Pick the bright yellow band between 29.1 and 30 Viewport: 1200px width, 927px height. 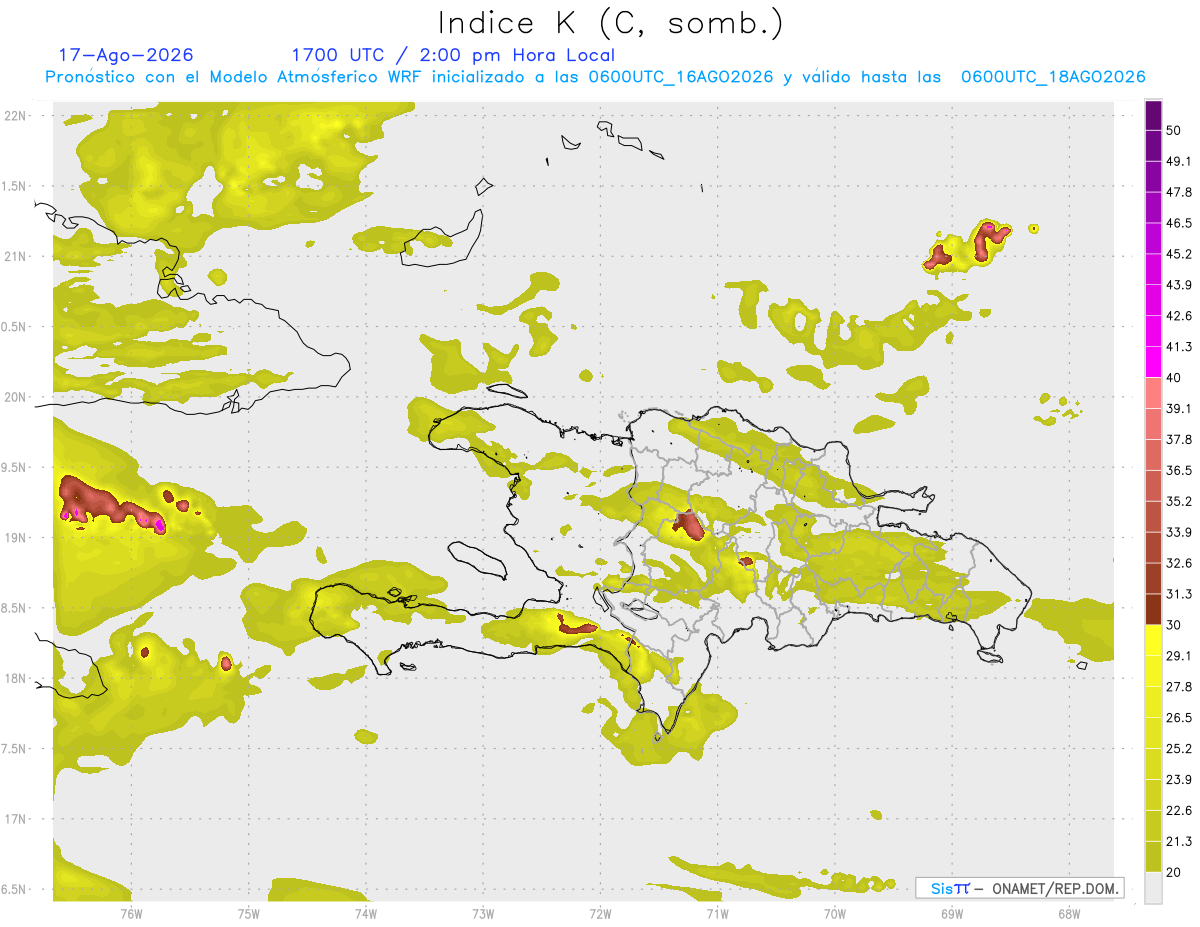(1153, 641)
